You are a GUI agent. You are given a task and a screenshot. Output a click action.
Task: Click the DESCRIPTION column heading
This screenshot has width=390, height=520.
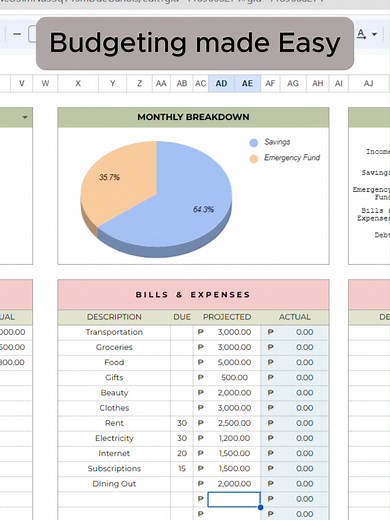[114, 317]
